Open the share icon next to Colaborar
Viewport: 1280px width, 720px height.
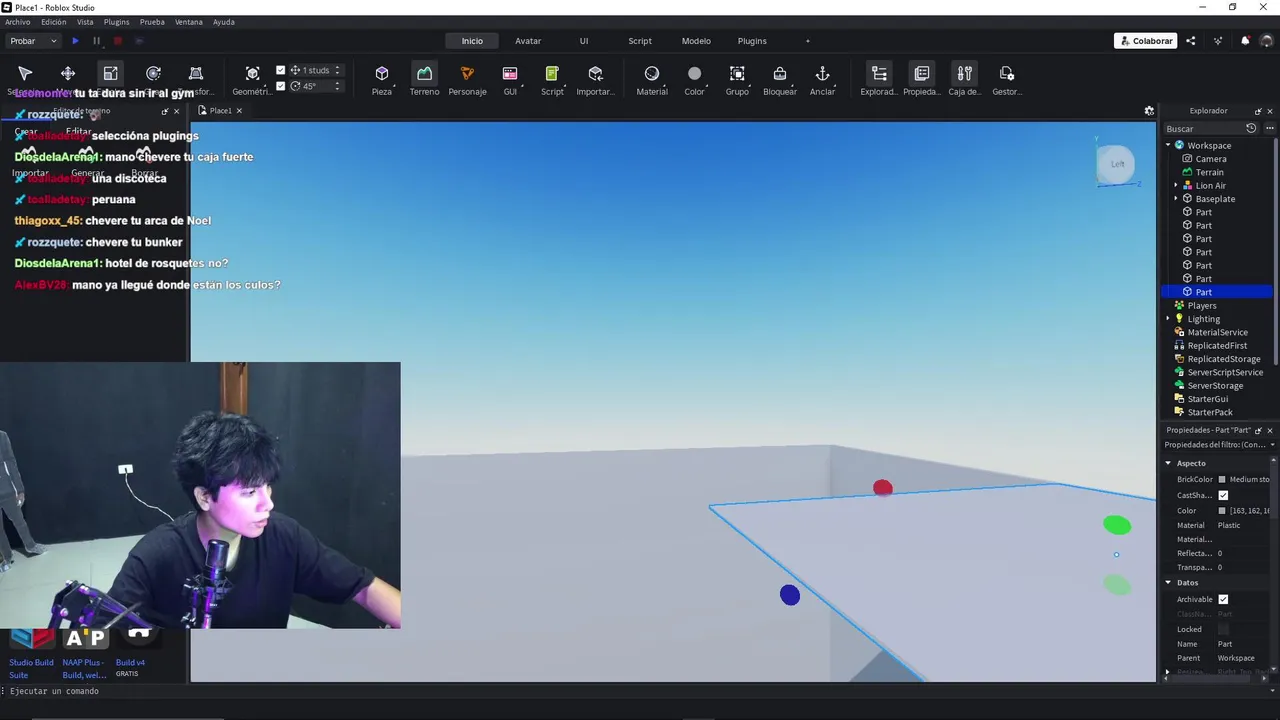[x=1190, y=41]
